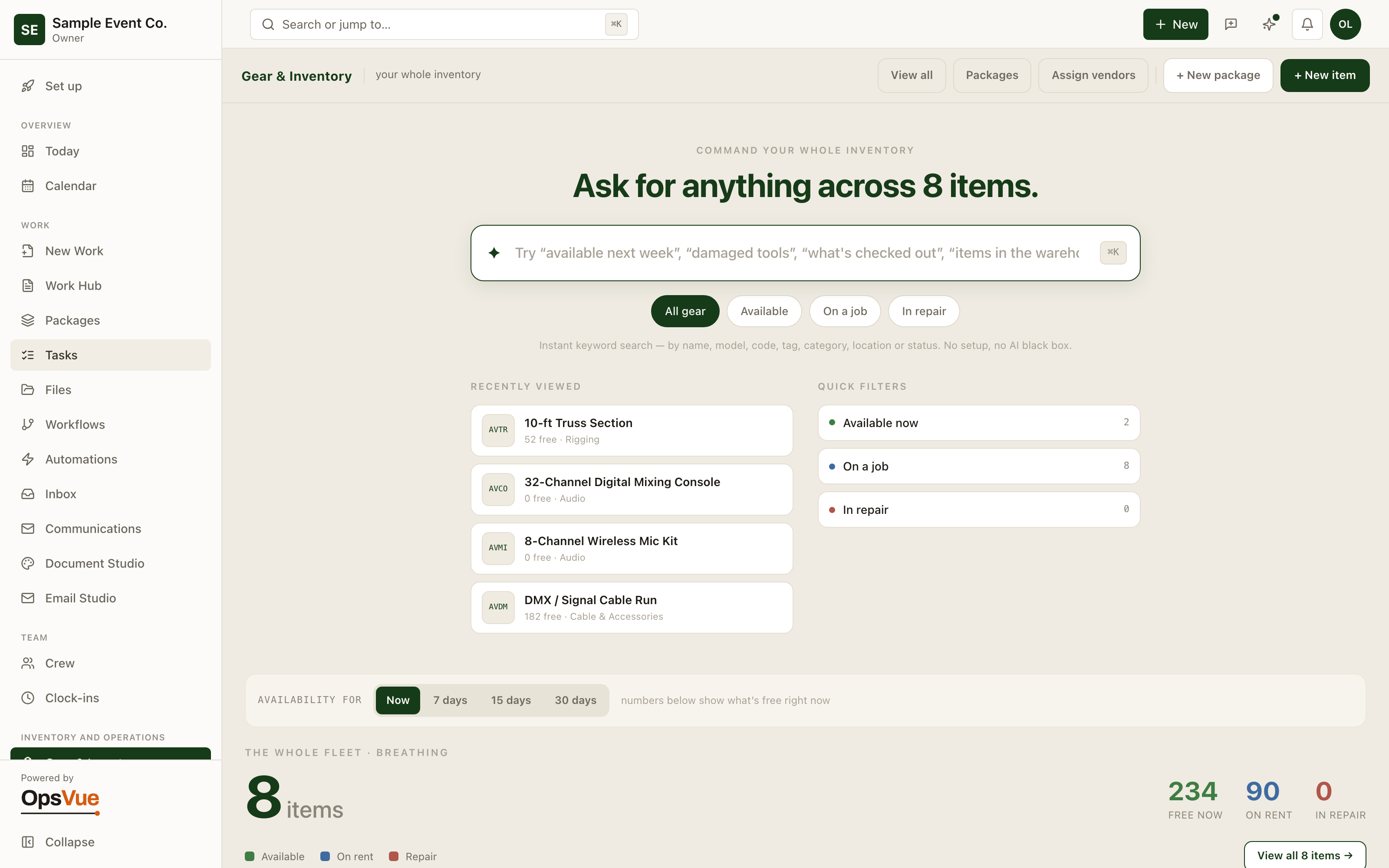Focus the Search or jump to field
The height and width of the screenshot is (868, 1389).
click(444, 24)
